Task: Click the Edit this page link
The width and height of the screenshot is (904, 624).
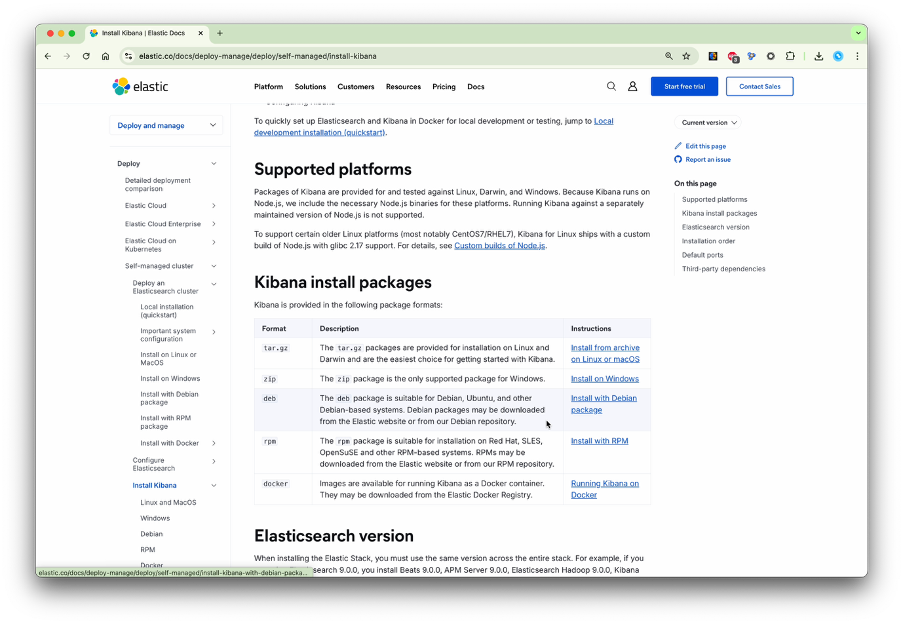Action: point(706,146)
